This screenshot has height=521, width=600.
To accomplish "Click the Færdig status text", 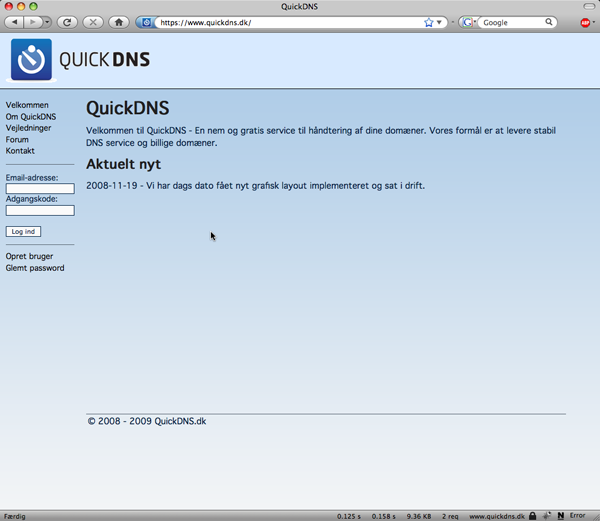I will [15, 516].
